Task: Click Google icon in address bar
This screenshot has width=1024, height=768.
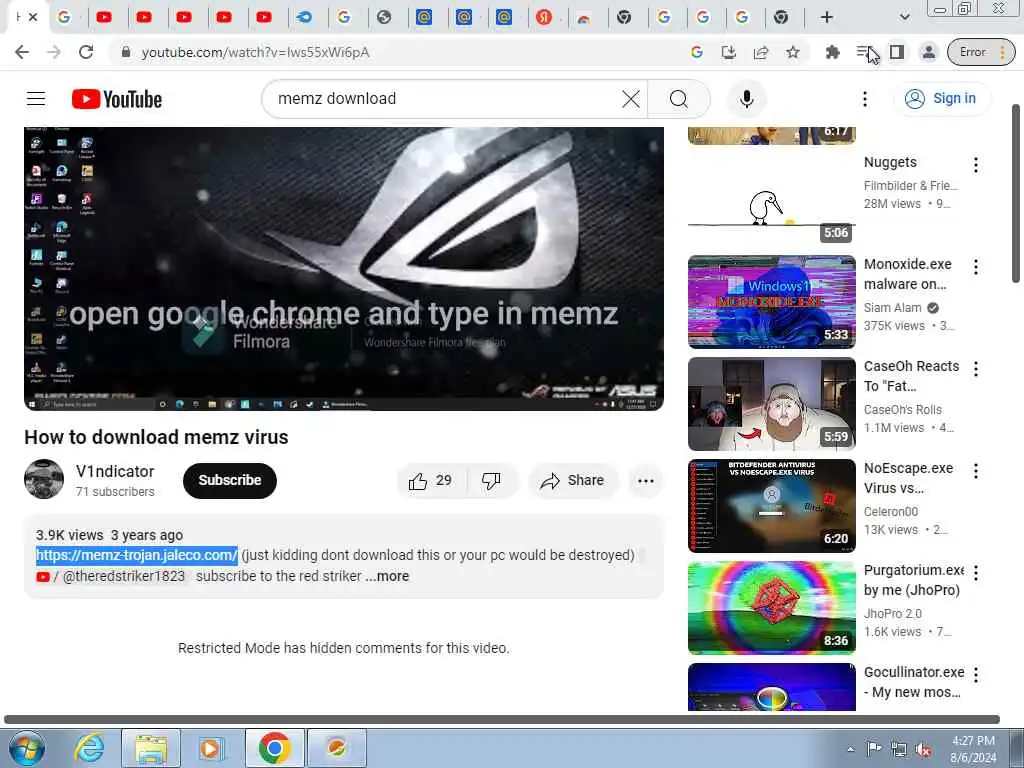Action: click(x=697, y=52)
